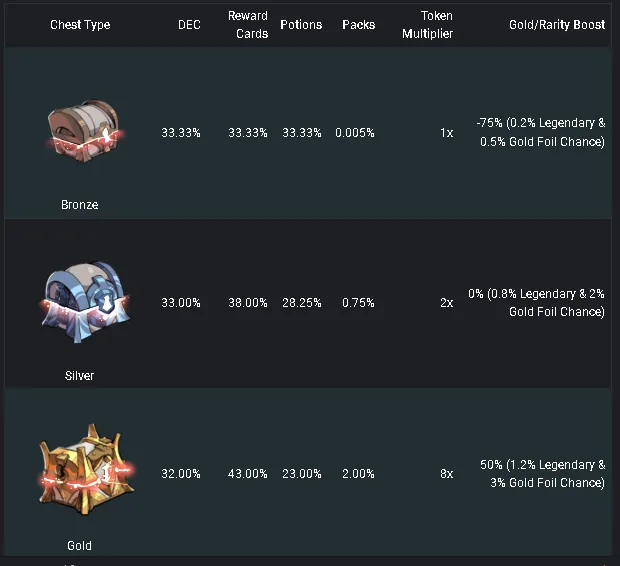Click Silver potions value 28.25%
Image resolution: width=620 pixels, height=566 pixels.
pos(302,303)
